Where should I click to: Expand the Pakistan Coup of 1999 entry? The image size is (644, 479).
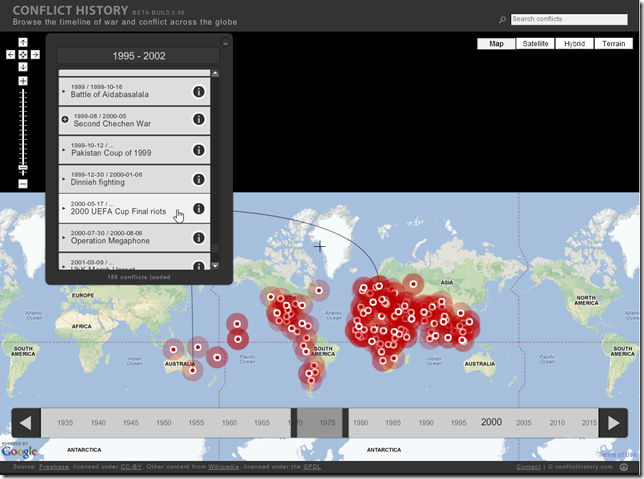(64, 150)
